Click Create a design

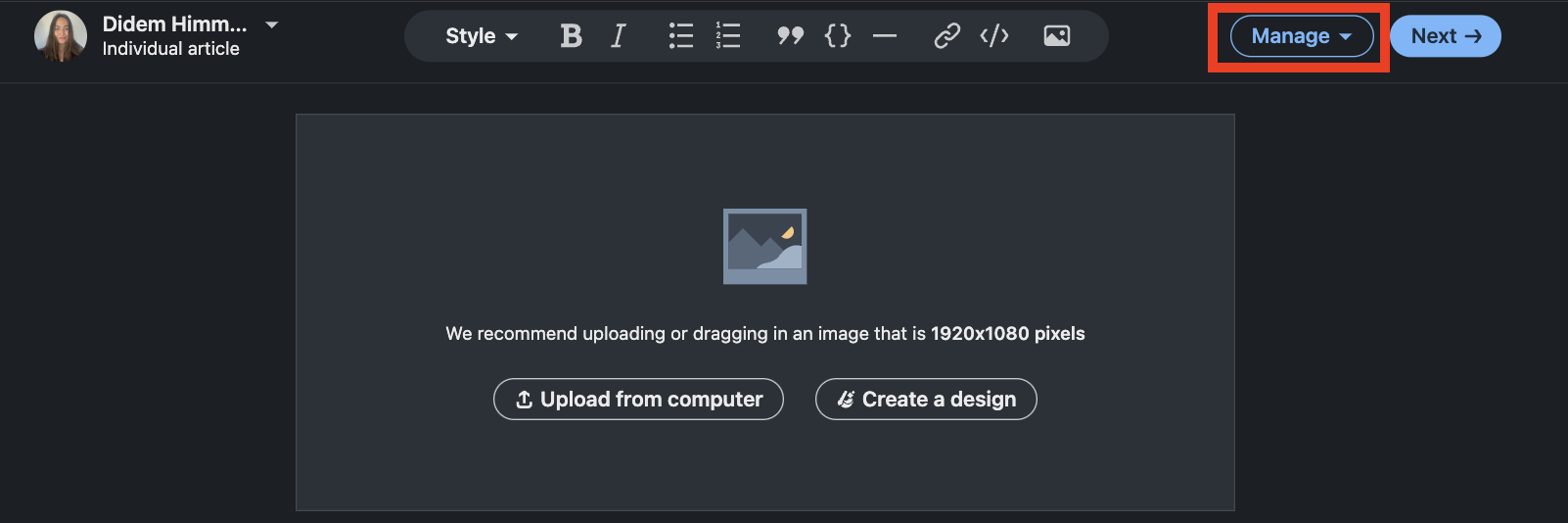[x=926, y=400]
